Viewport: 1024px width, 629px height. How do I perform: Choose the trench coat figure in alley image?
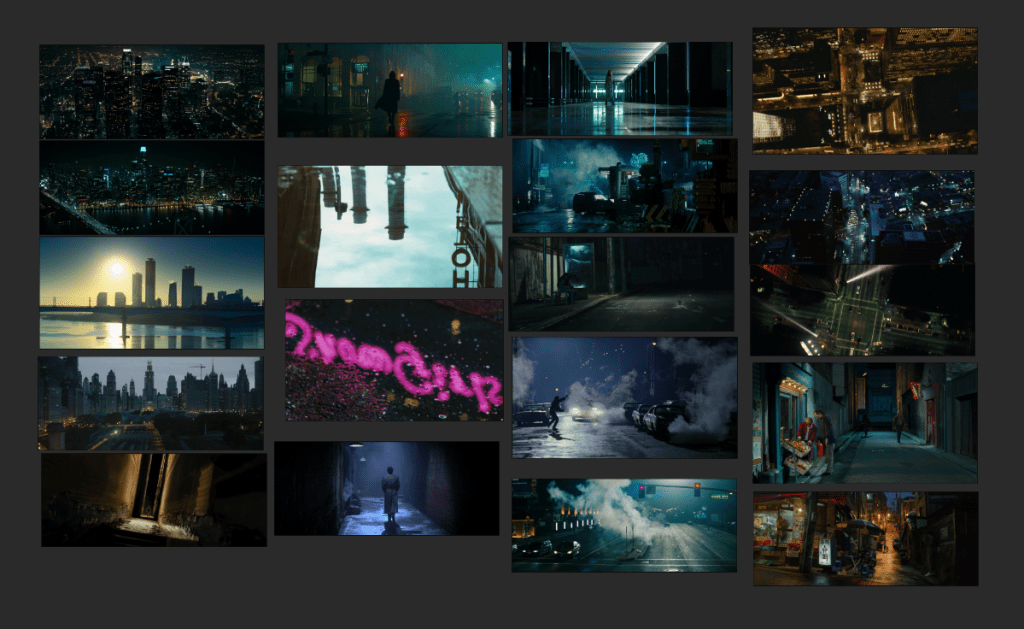[387, 489]
